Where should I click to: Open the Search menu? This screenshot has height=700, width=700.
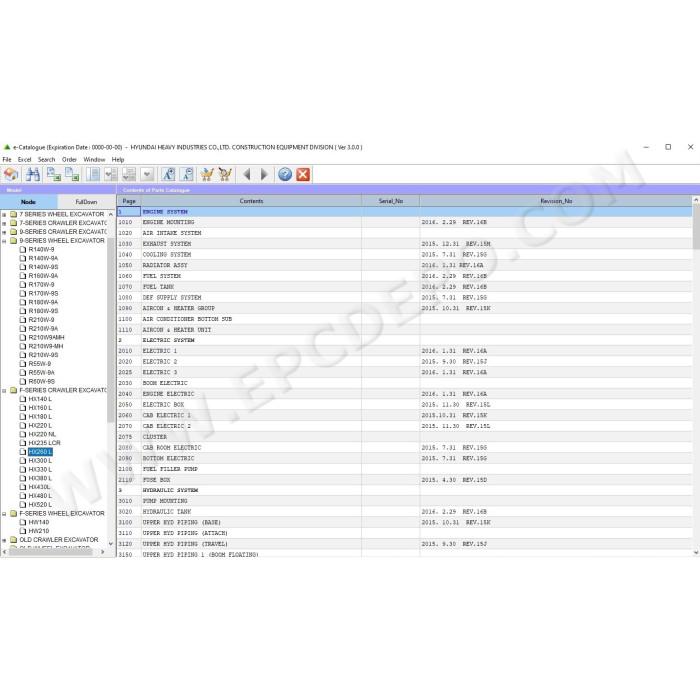[x=46, y=159]
